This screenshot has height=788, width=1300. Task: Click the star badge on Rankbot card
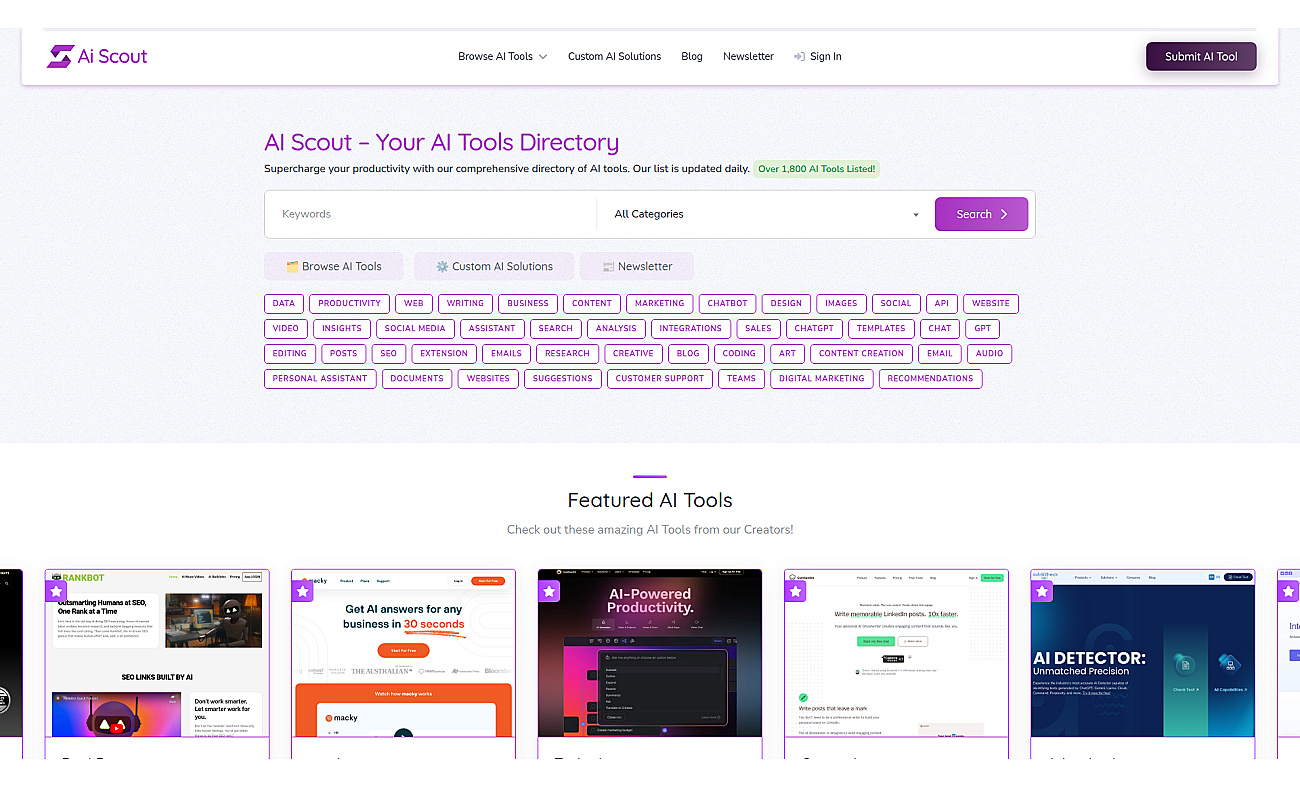click(x=57, y=591)
